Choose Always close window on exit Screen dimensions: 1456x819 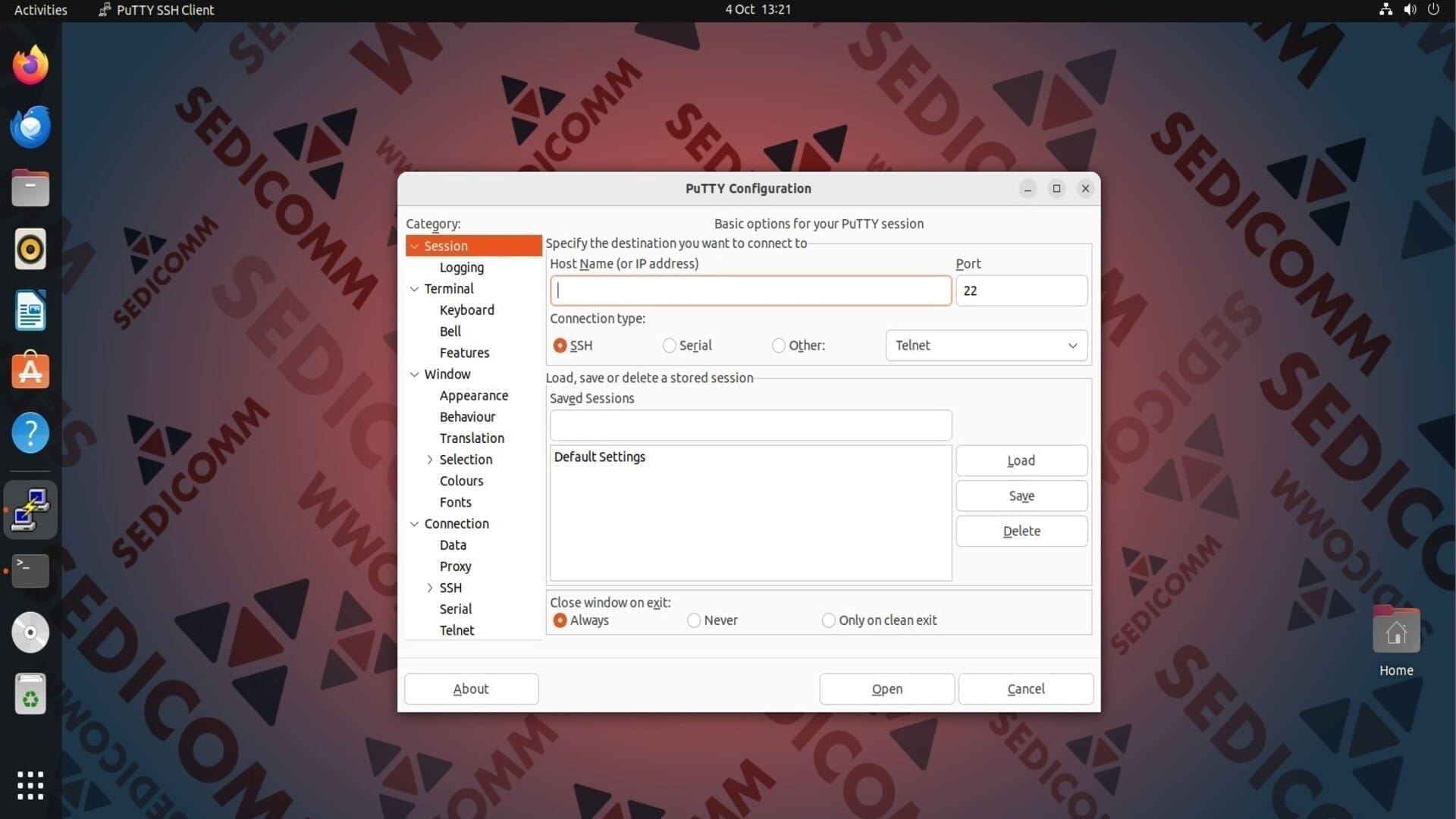pyautogui.click(x=560, y=620)
